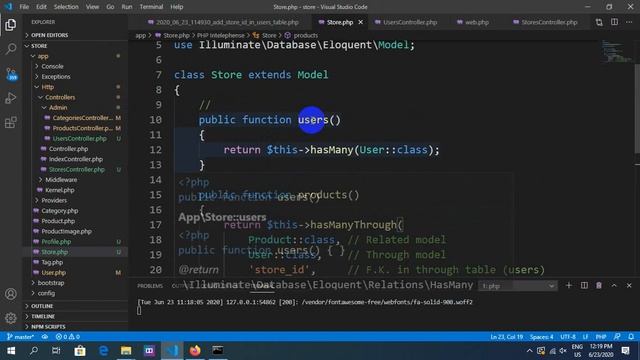This screenshot has height=360, width=640.
Task: Open Microsoft Edge from taskbar
Action: [103, 351]
